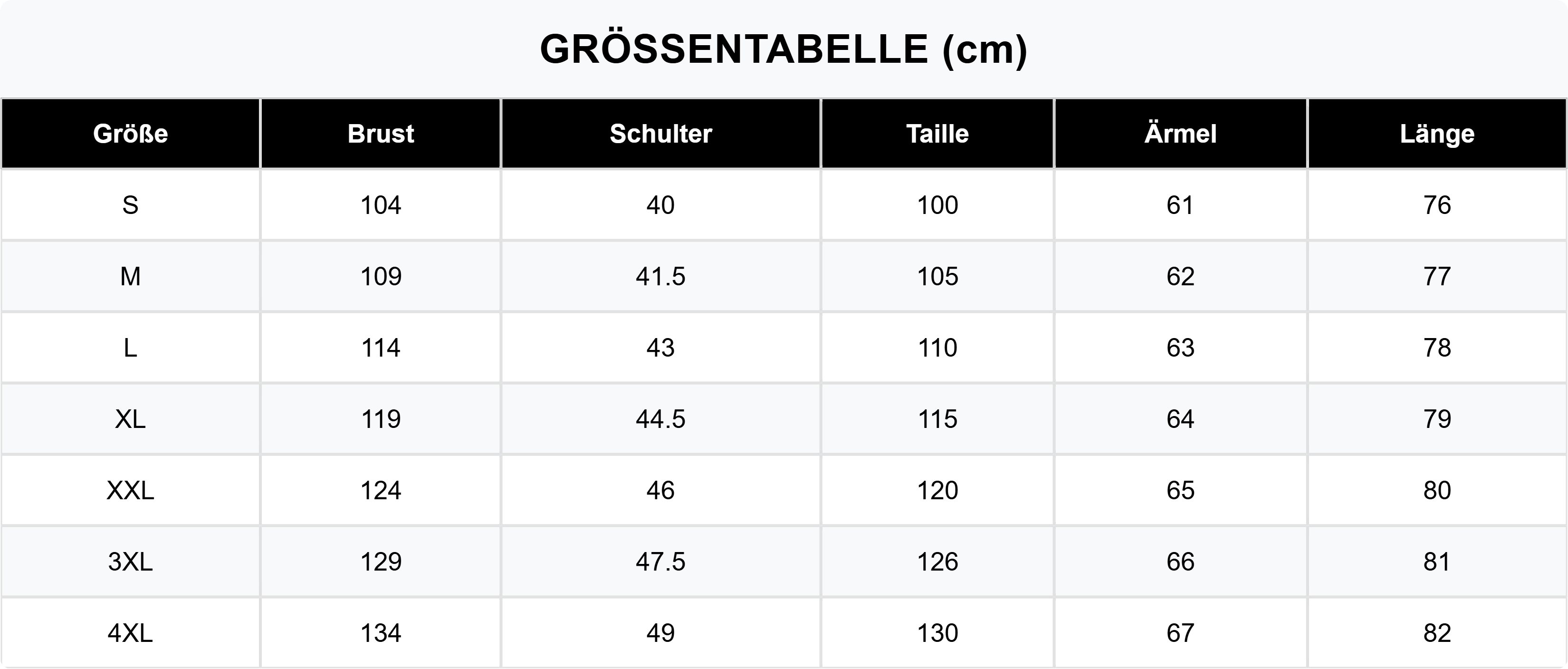Click Brust value 134 for size 4XL
This screenshot has width=1568, height=669.
[381, 632]
